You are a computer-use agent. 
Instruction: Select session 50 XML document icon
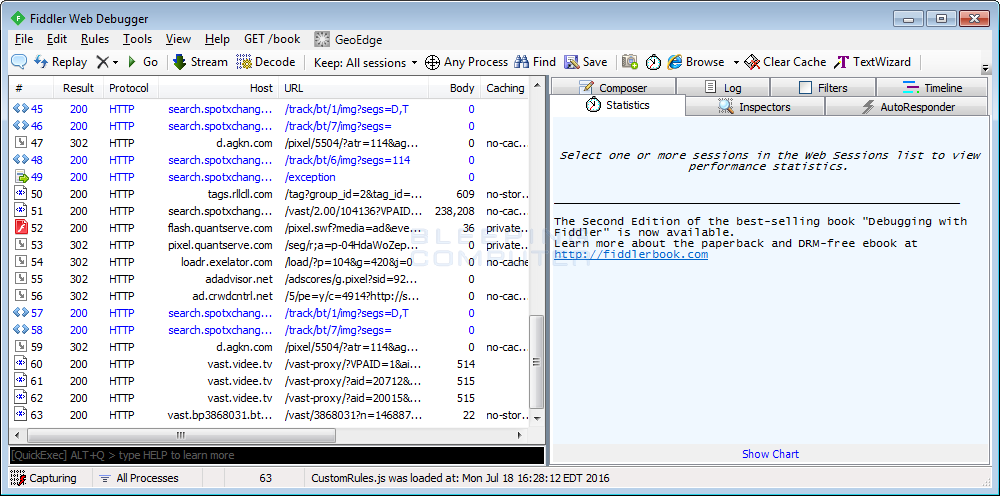tap(20, 194)
